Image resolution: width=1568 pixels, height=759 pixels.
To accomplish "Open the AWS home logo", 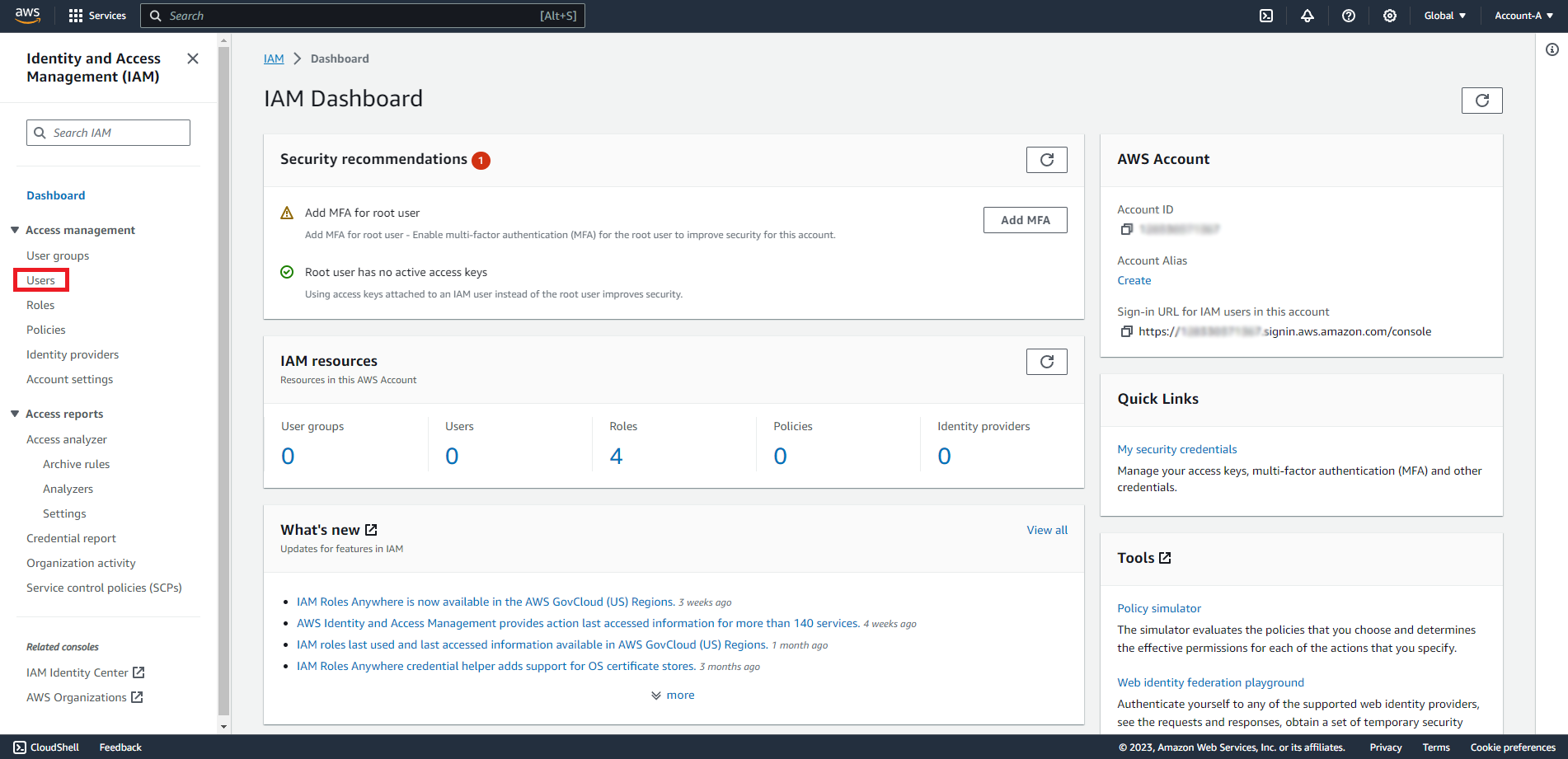I will click(27, 16).
